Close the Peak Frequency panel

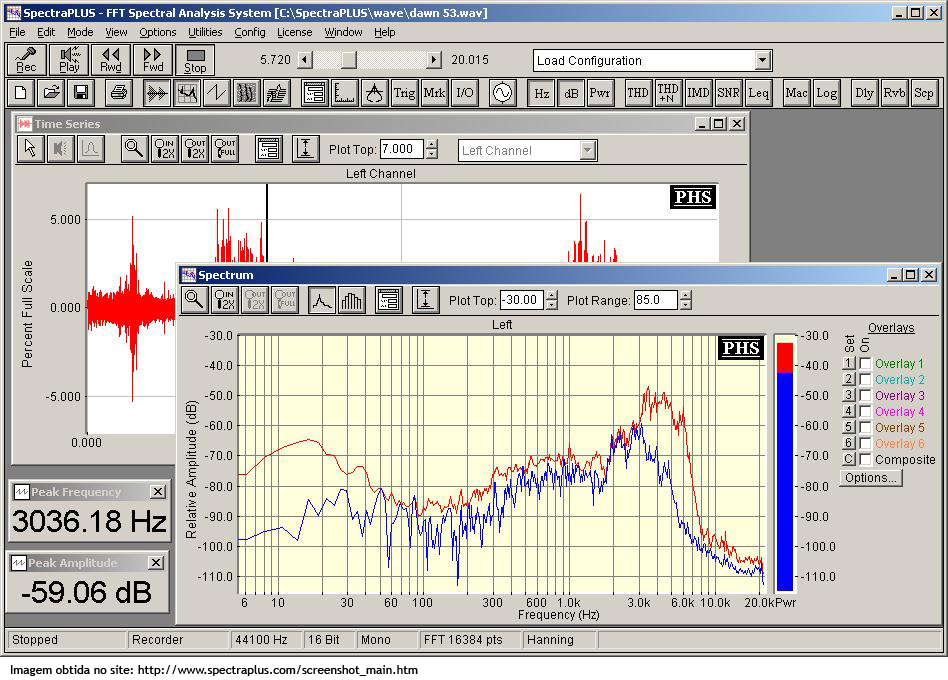click(x=158, y=492)
